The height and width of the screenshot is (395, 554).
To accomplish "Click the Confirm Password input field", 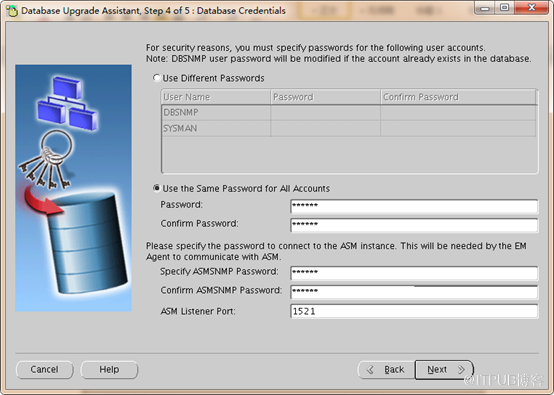I will [x=414, y=225].
